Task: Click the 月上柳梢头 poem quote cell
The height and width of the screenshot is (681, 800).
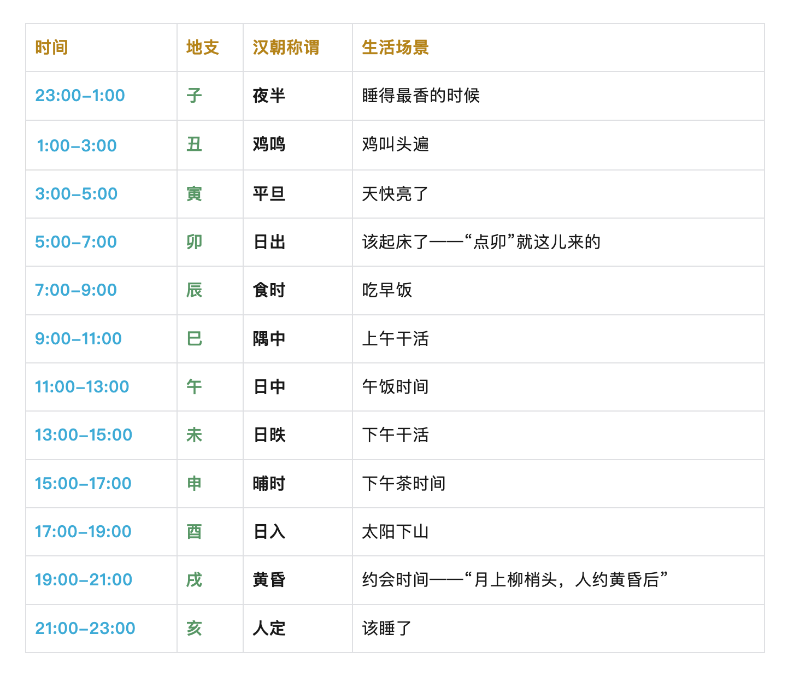Action: tap(515, 580)
